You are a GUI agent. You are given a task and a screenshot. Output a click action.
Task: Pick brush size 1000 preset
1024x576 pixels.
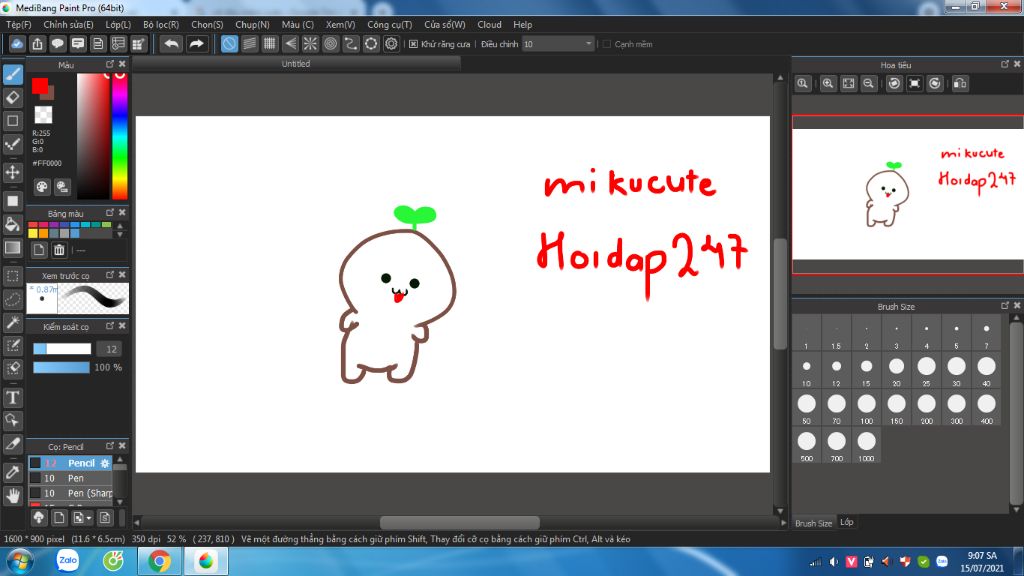[x=867, y=445]
